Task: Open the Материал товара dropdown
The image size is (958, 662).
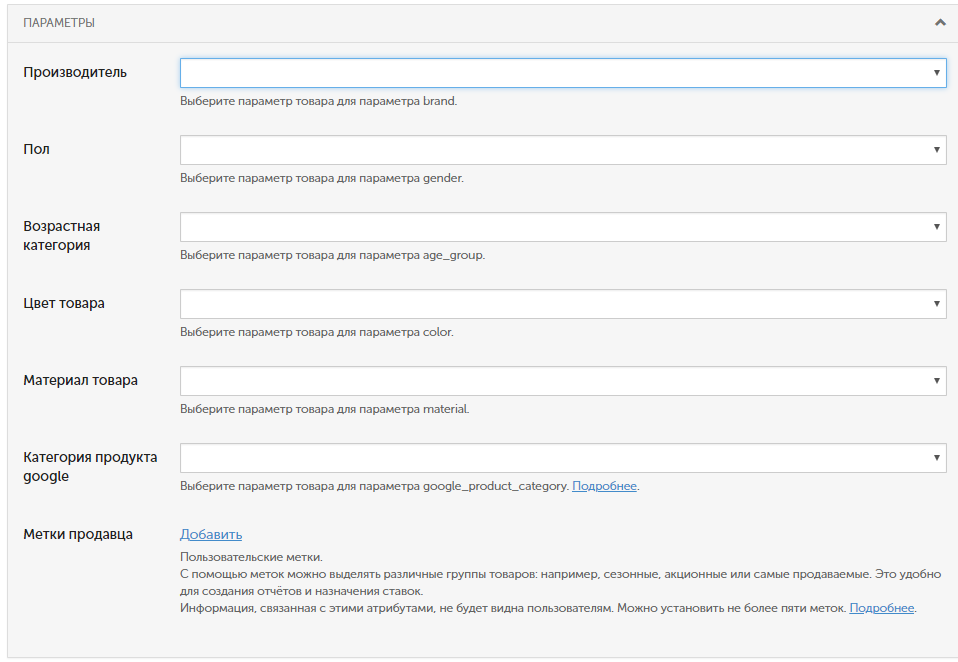Action: 563,380
